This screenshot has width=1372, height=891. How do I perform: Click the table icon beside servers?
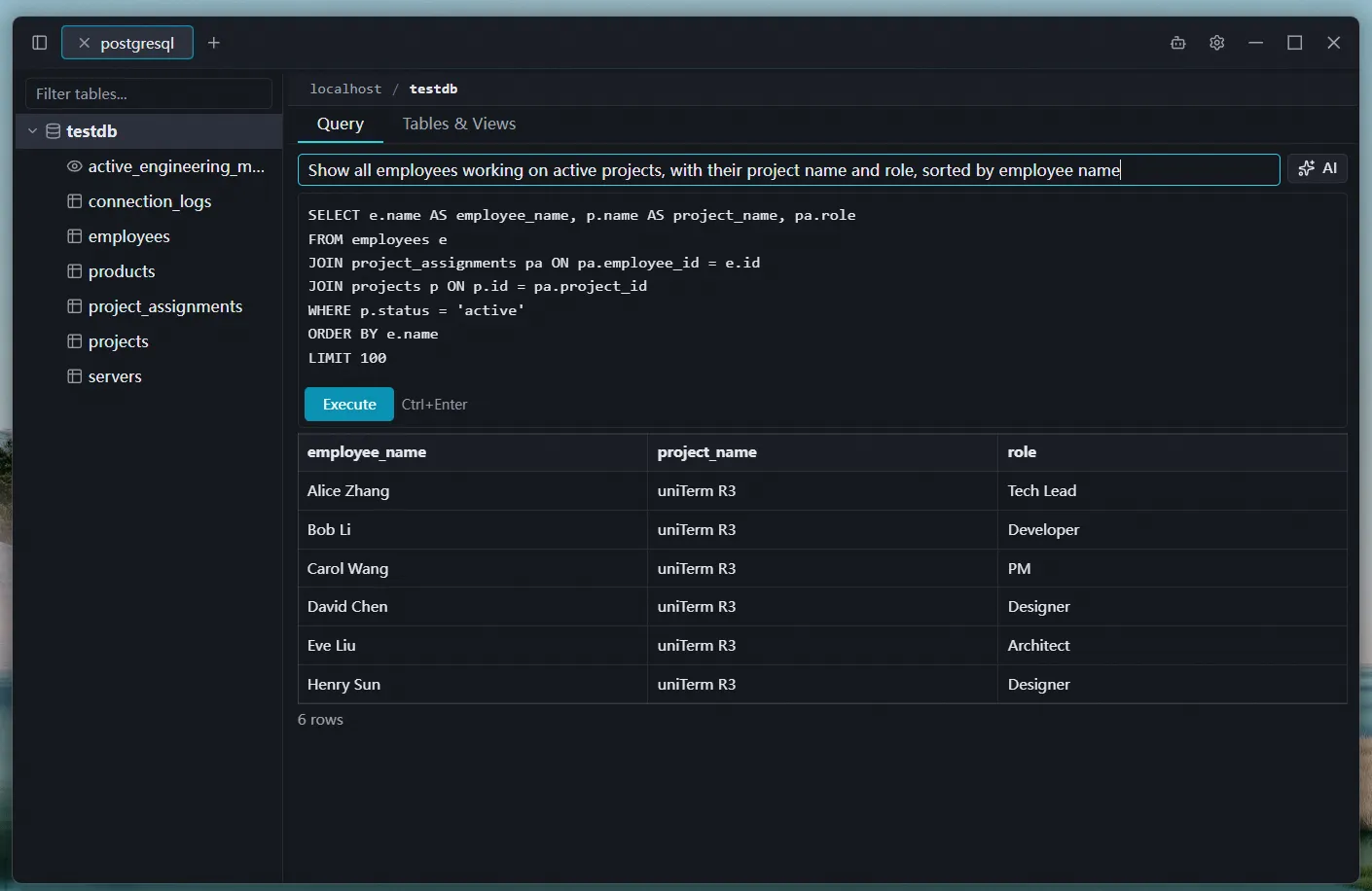point(74,376)
